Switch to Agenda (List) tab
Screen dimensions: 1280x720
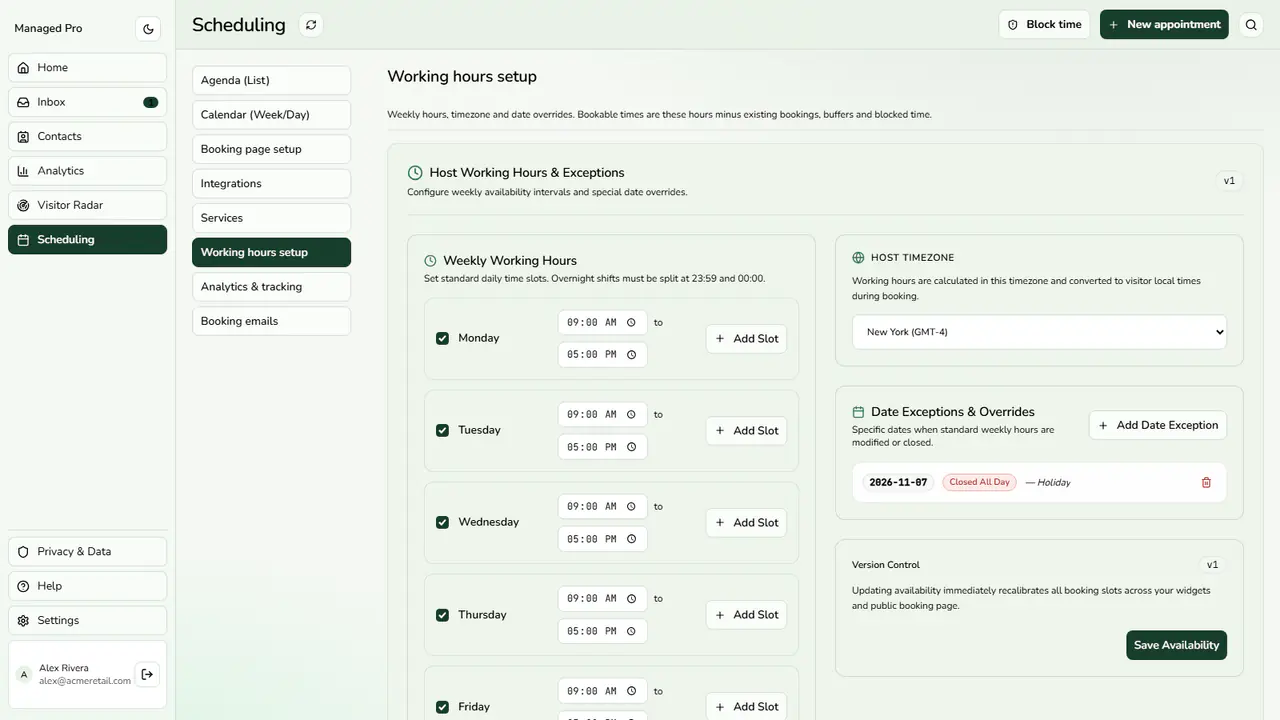click(271, 80)
